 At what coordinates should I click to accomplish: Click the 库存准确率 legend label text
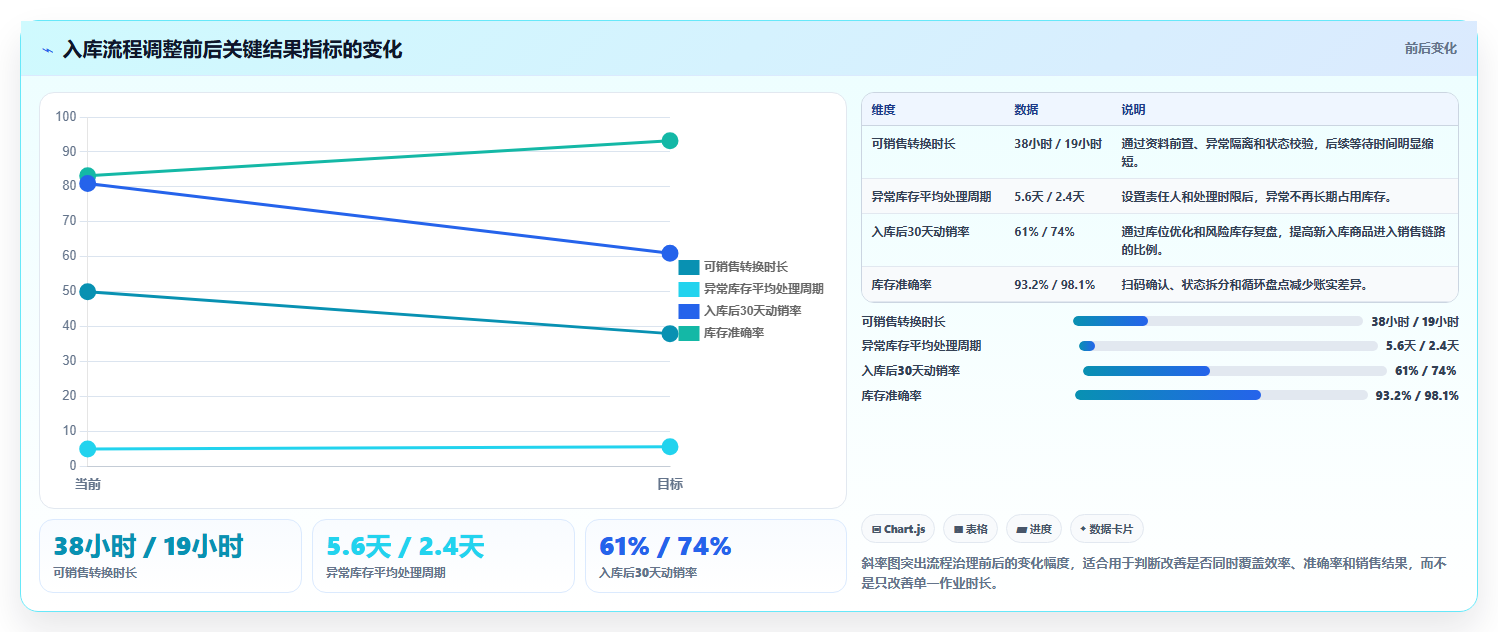734,333
